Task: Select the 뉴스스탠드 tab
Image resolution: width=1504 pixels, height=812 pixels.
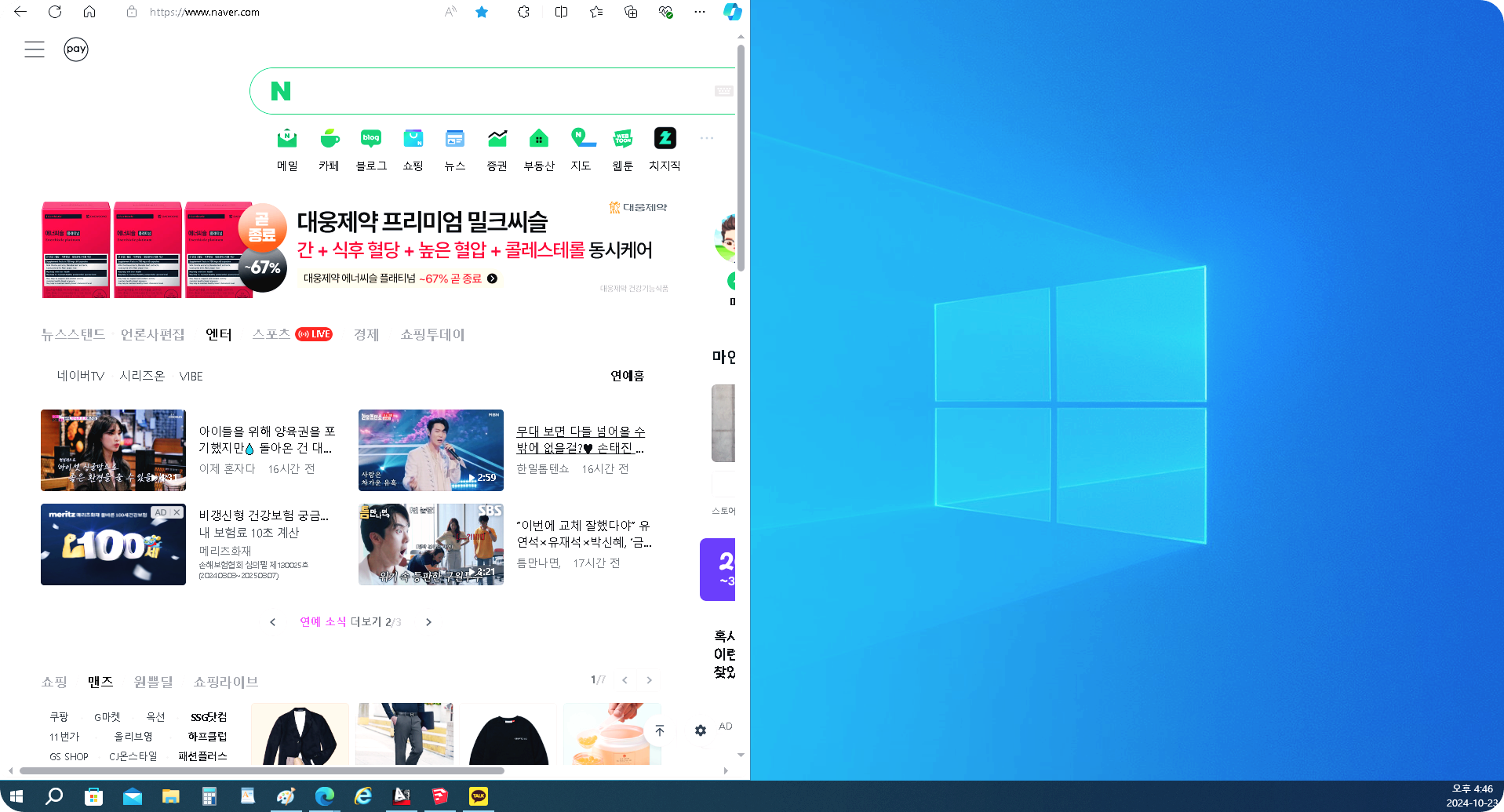Action: [x=73, y=334]
